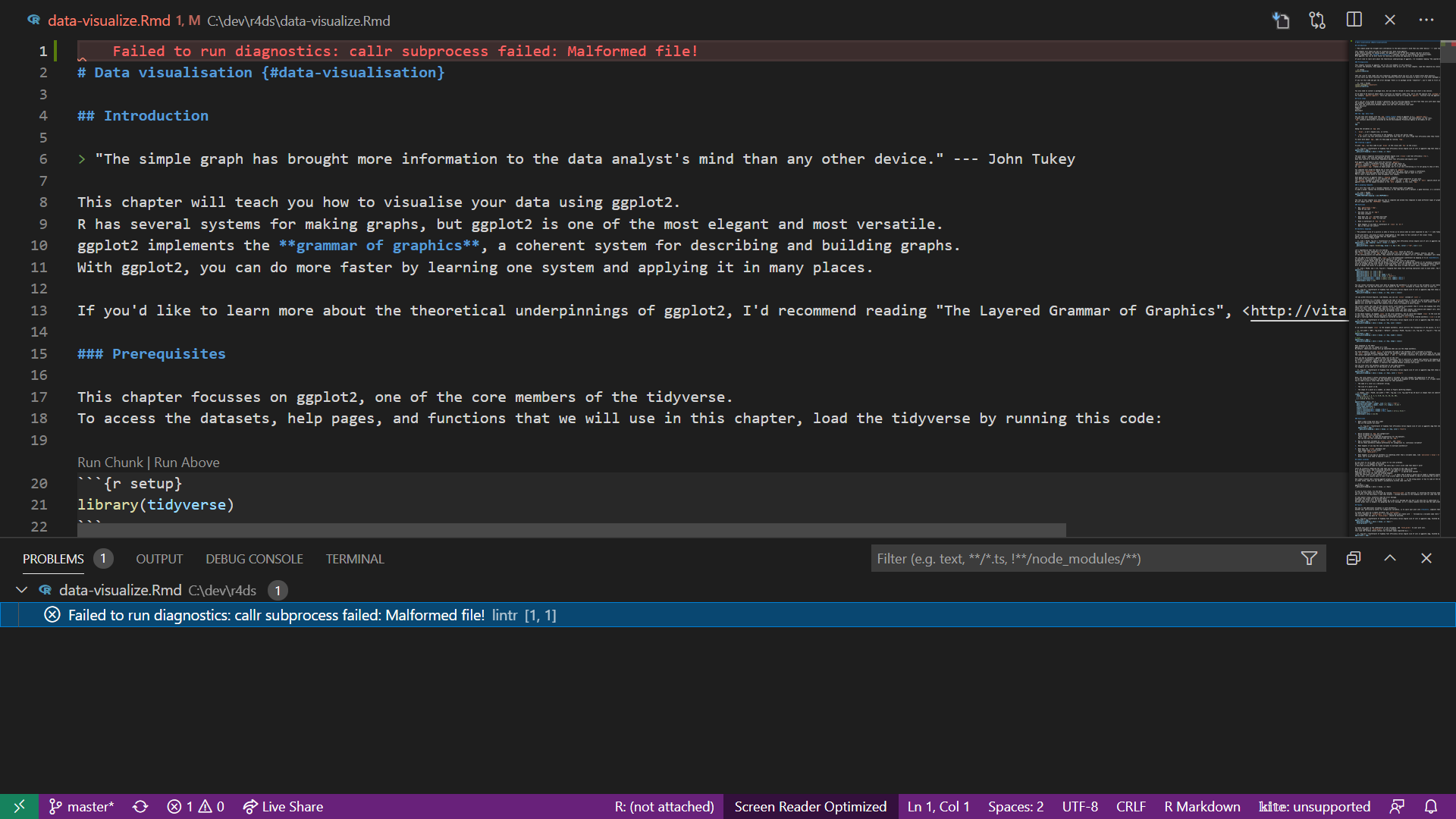The width and height of the screenshot is (1456, 819).
Task: Click the synchronize changes icon near branch name
Action: 140,806
